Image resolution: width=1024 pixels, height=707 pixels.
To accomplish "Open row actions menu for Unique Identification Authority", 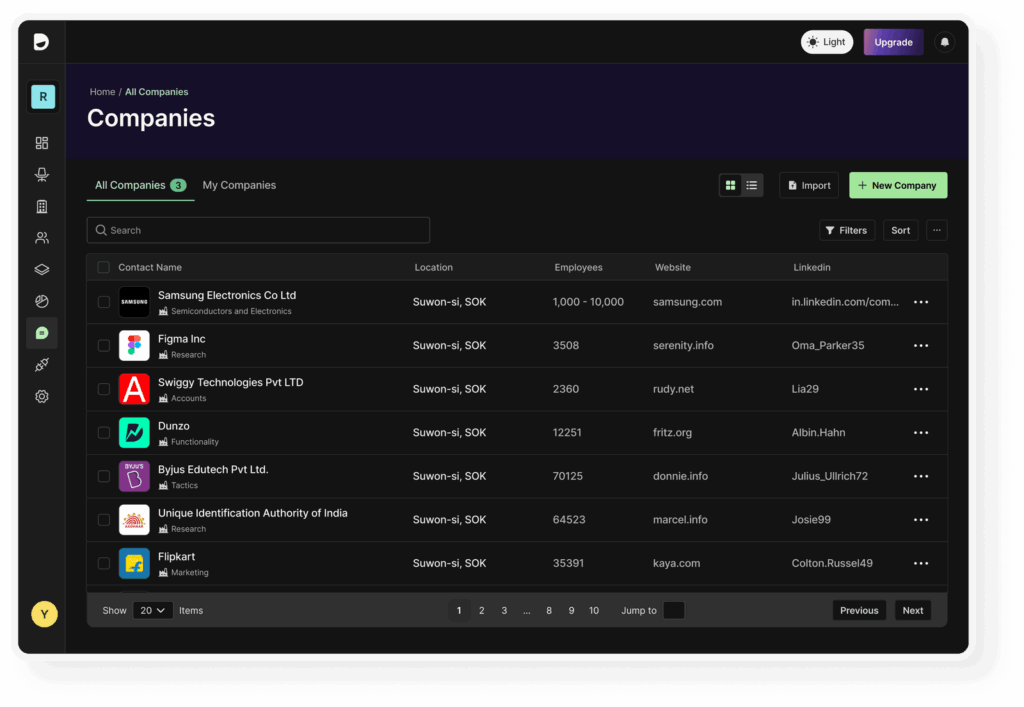I will pyautogui.click(x=921, y=520).
